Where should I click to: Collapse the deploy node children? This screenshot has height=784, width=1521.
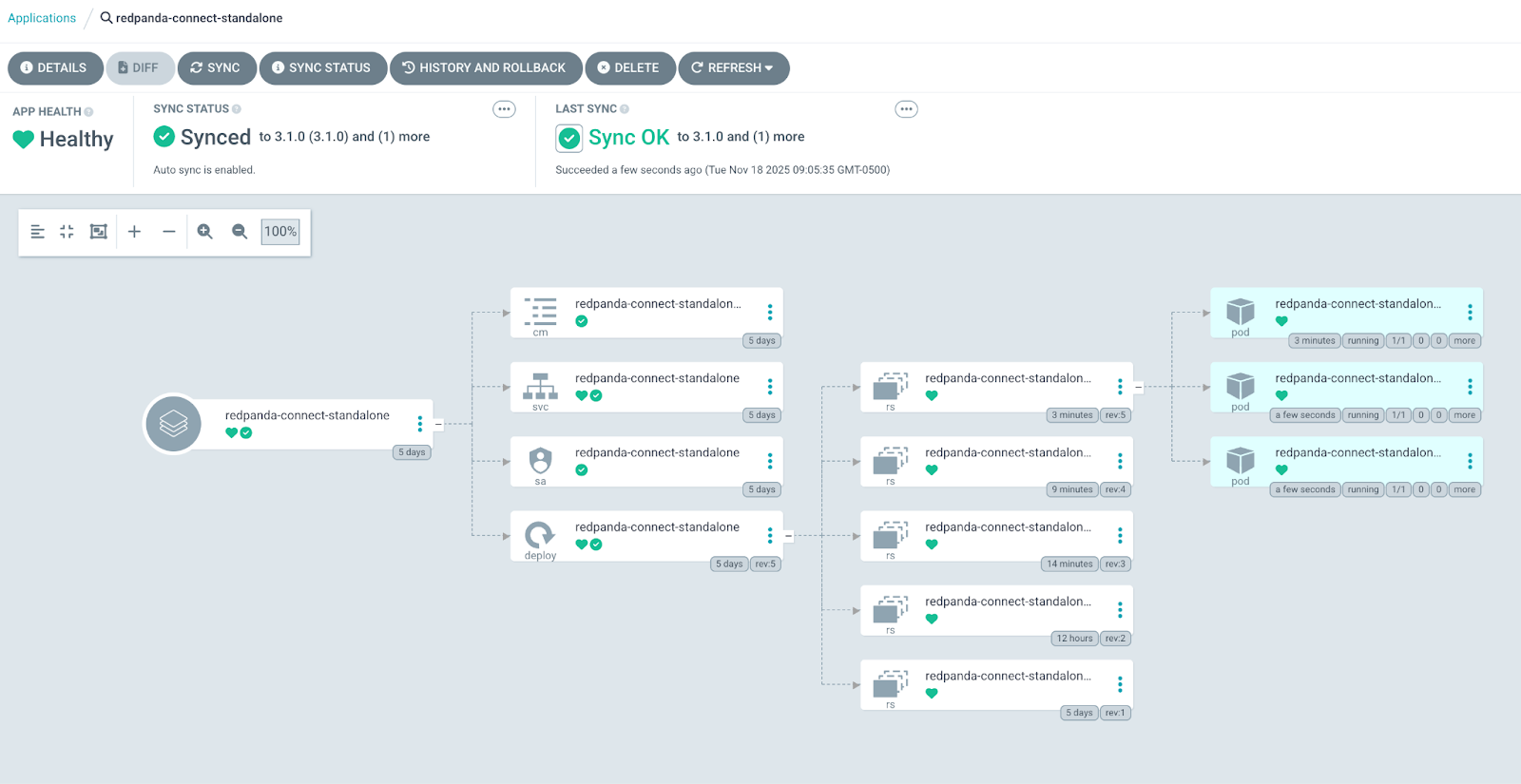(x=788, y=536)
